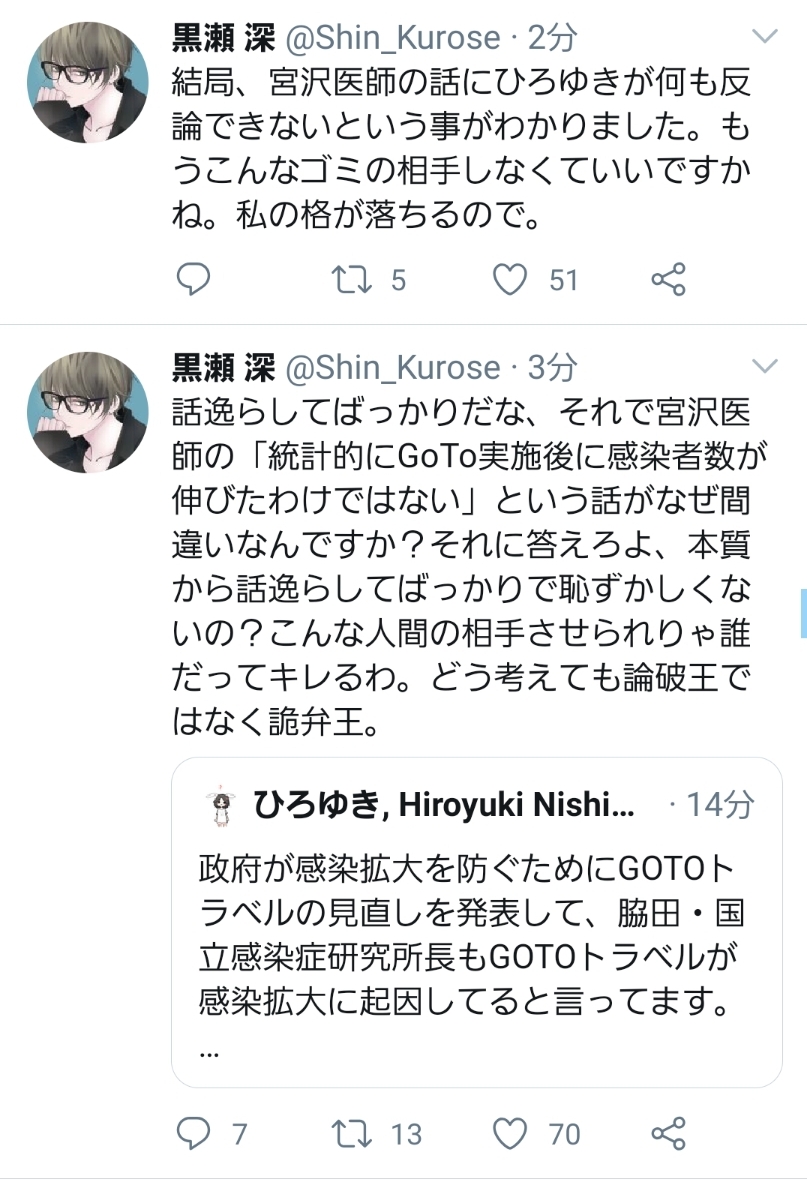Tap the quoted tweet's ひろゆき avatar

click(220, 805)
